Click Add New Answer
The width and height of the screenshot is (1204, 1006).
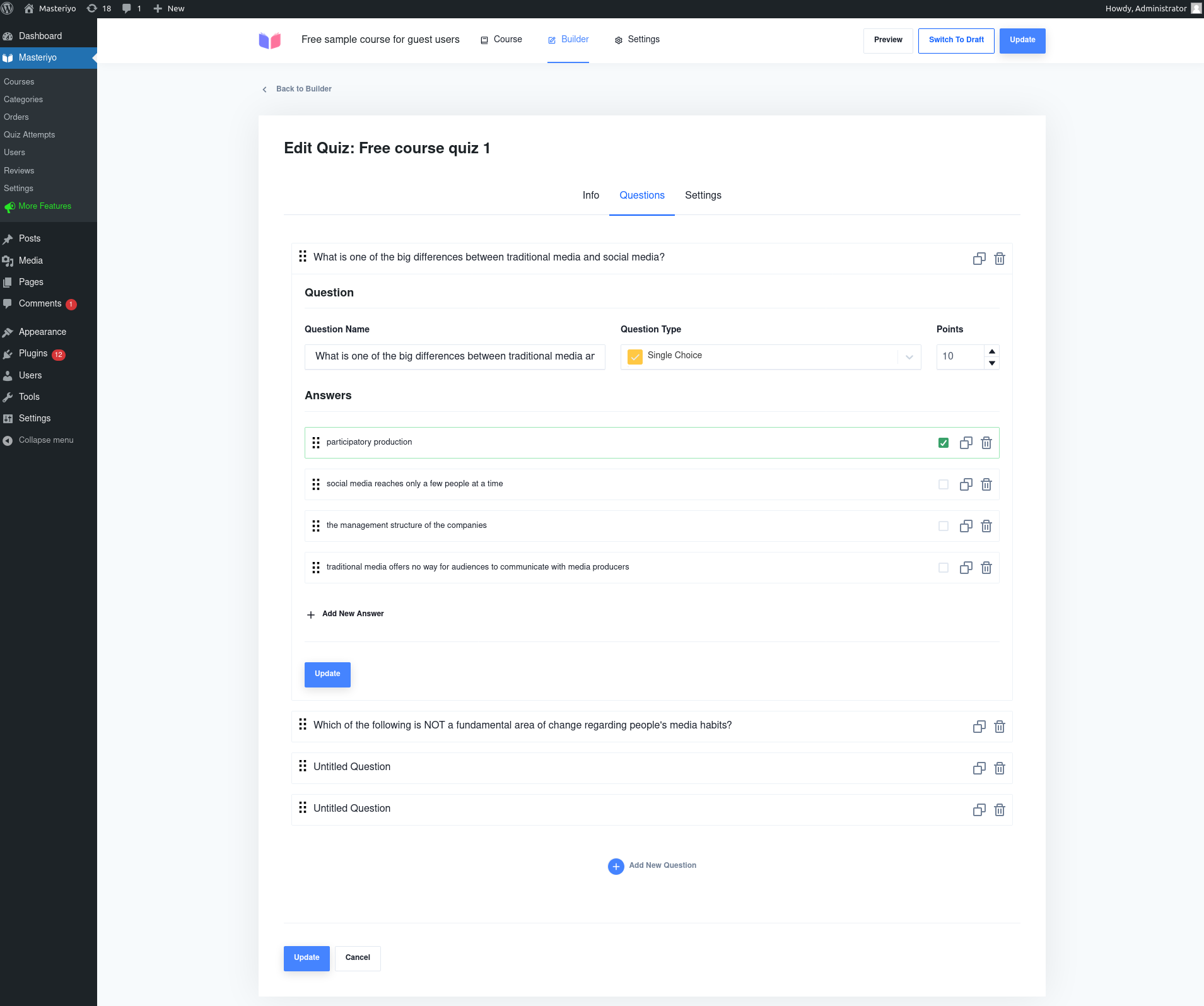346,614
